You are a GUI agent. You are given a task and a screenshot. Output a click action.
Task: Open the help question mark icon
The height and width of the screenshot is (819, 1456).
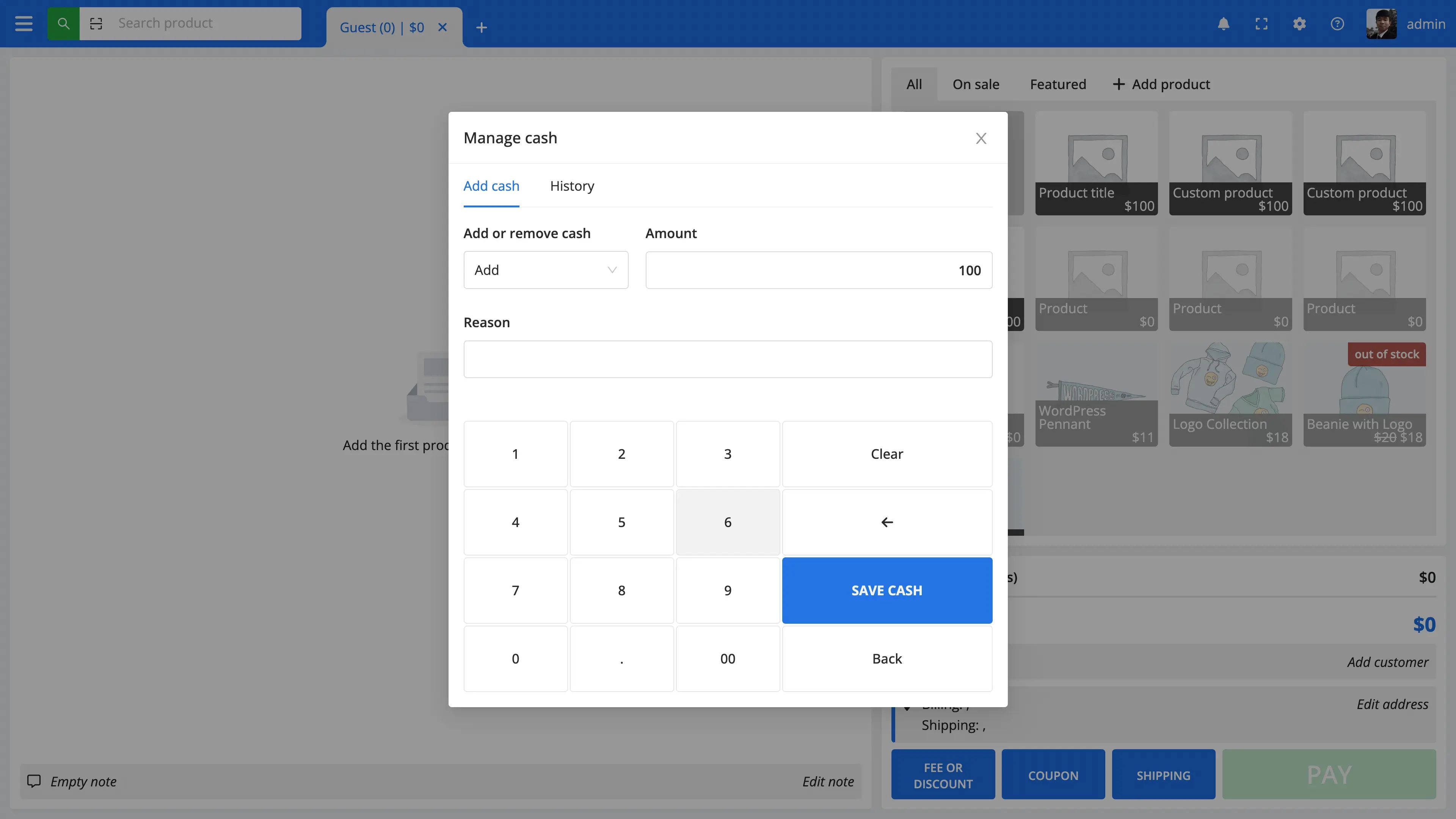1337,24
